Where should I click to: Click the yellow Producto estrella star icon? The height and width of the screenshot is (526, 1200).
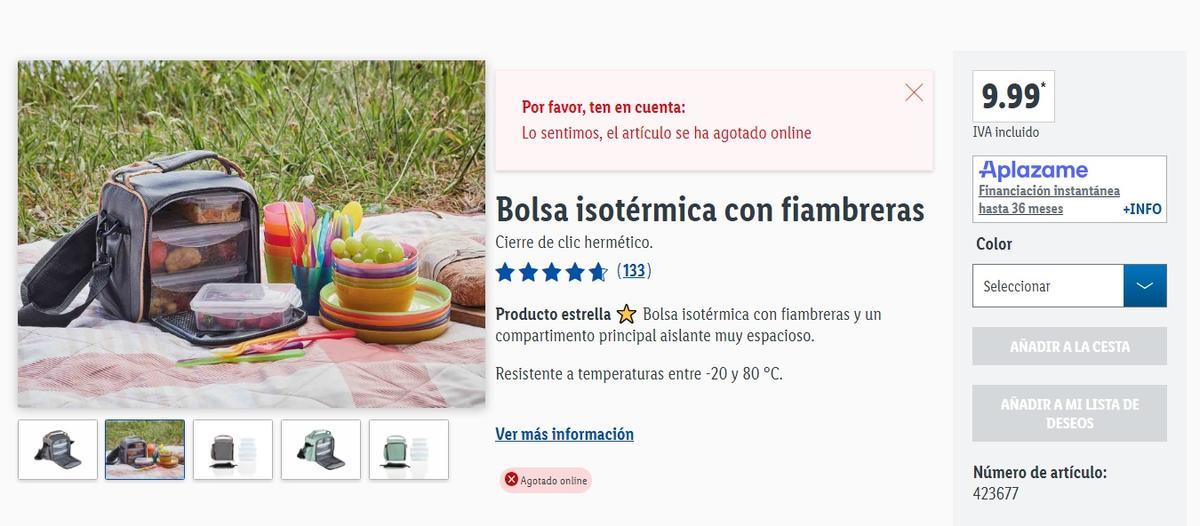[627, 314]
